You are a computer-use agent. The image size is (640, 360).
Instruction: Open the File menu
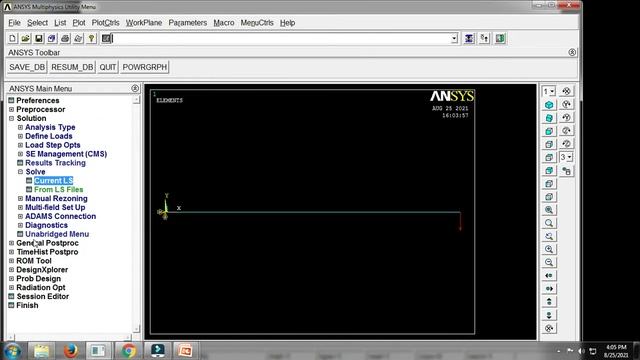pos(14,23)
